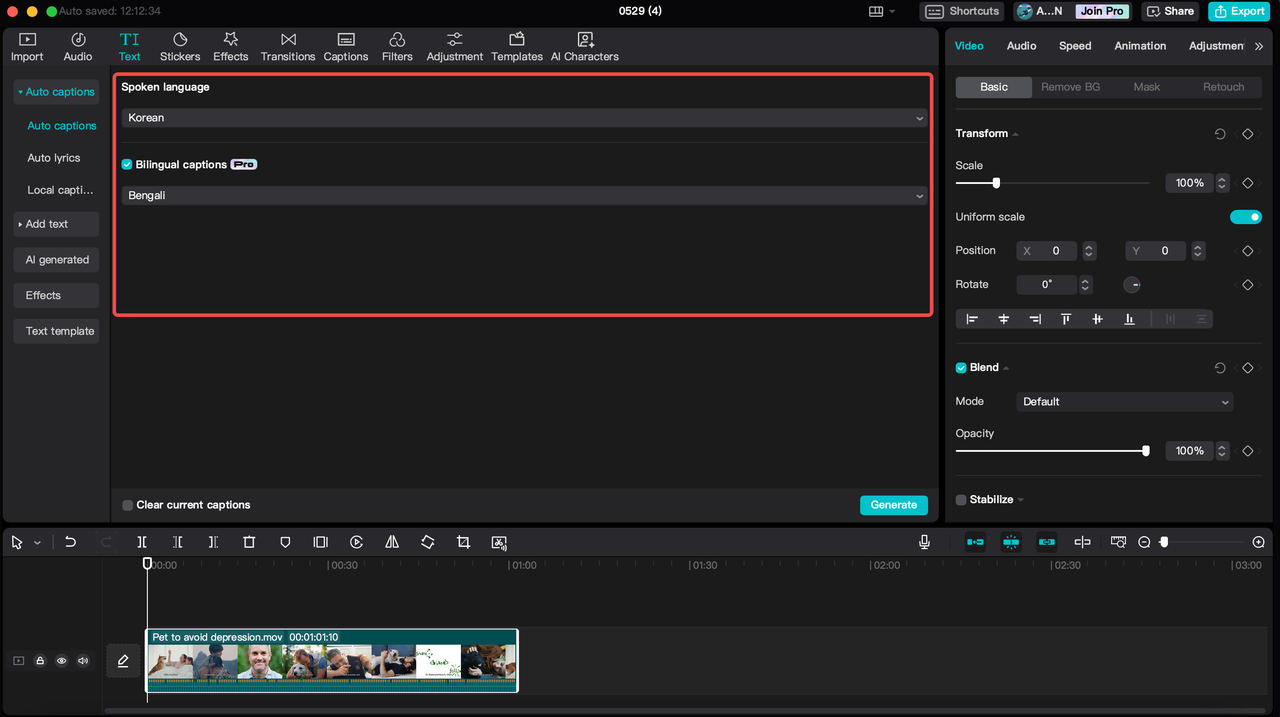Toggle auto snapping in timeline
This screenshot has height=717, width=1280.
click(1011, 542)
